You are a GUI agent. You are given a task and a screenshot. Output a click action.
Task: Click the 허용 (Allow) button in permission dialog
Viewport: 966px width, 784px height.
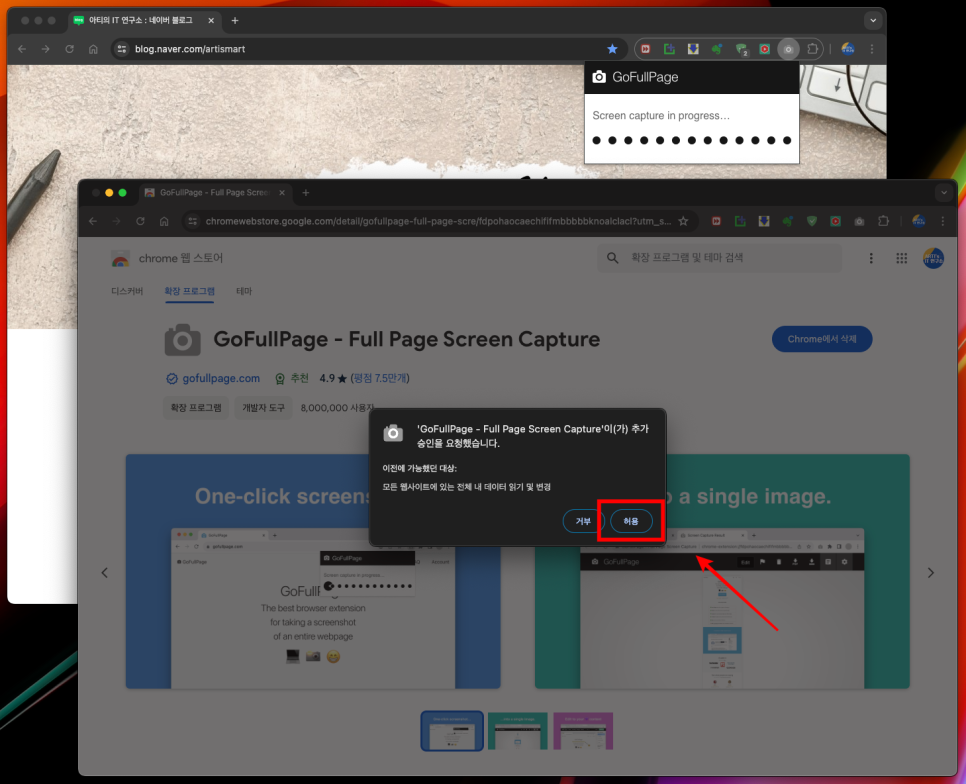tap(631, 521)
